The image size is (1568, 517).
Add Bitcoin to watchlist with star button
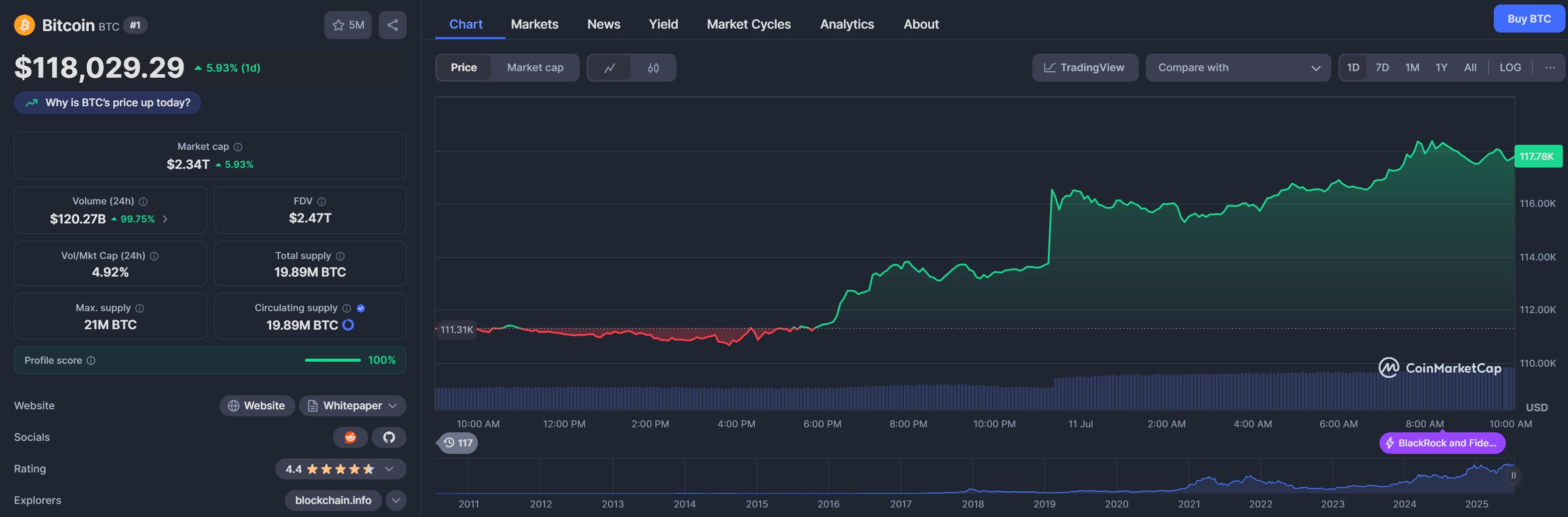pos(347,25)
